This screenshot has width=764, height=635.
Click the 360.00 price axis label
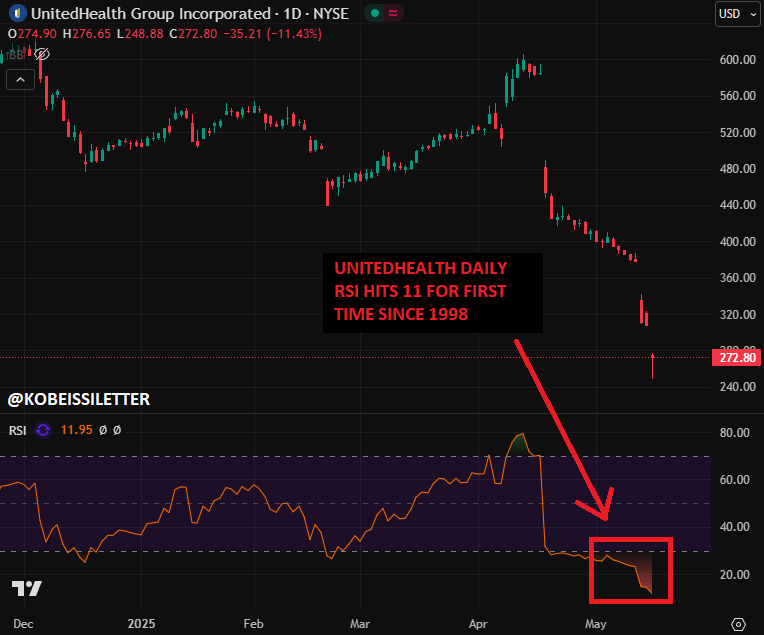(738, 278)
